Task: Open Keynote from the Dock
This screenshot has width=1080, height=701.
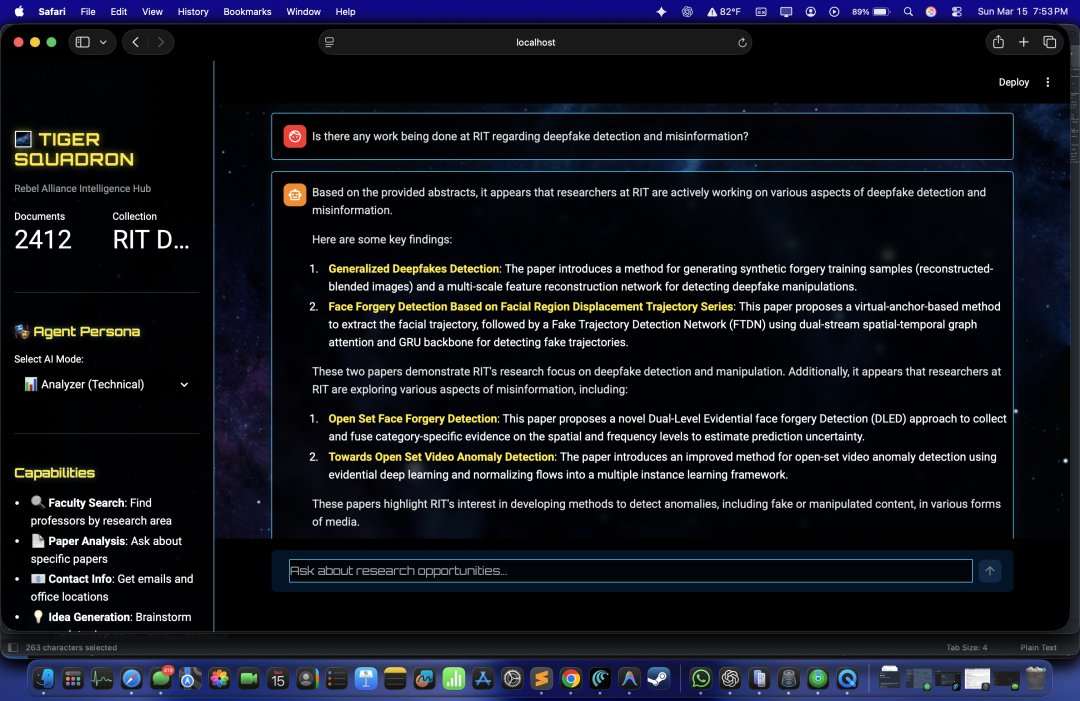Action: coord(366,679)
